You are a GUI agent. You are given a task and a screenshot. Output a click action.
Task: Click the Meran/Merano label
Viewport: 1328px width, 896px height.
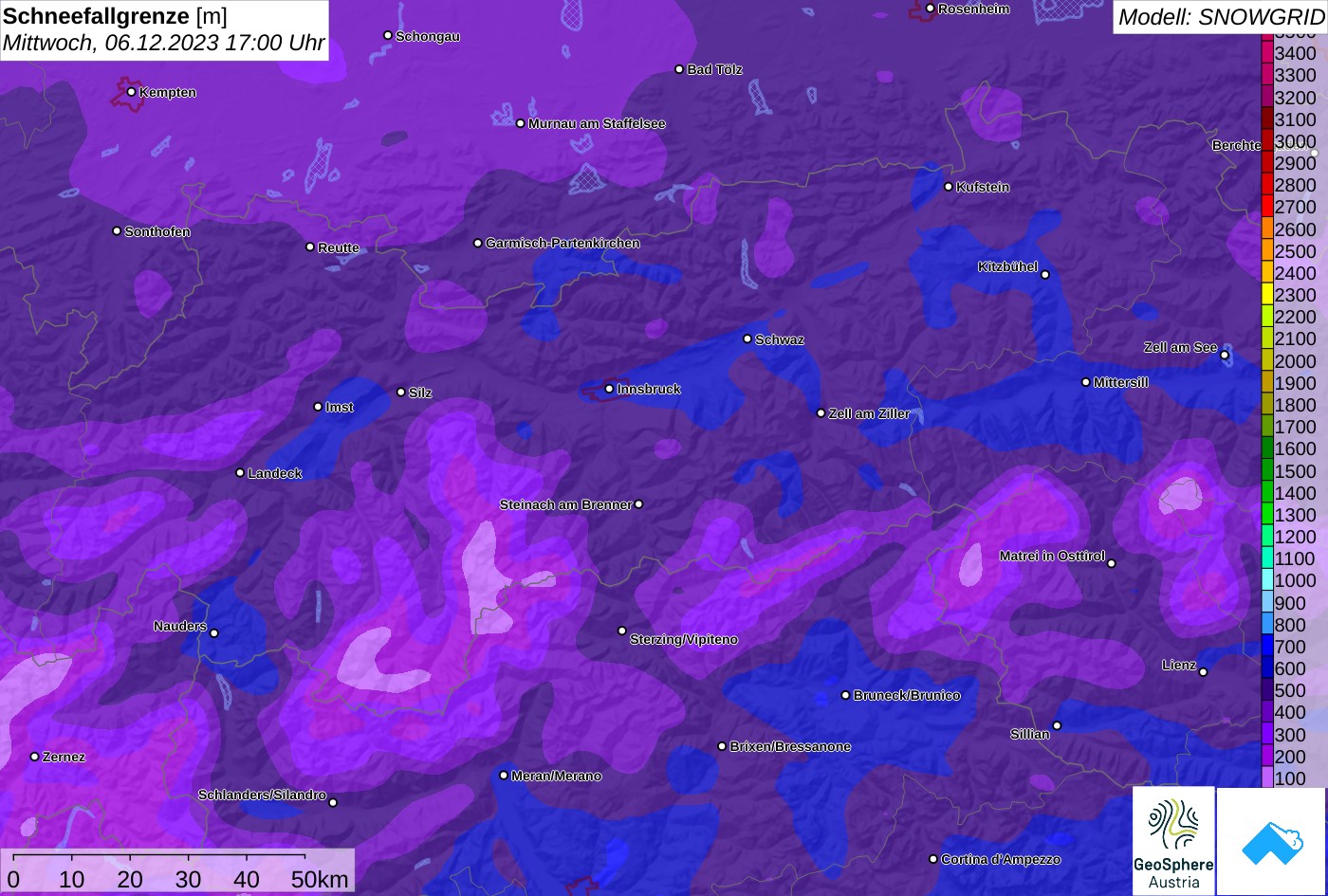point(557,776)
